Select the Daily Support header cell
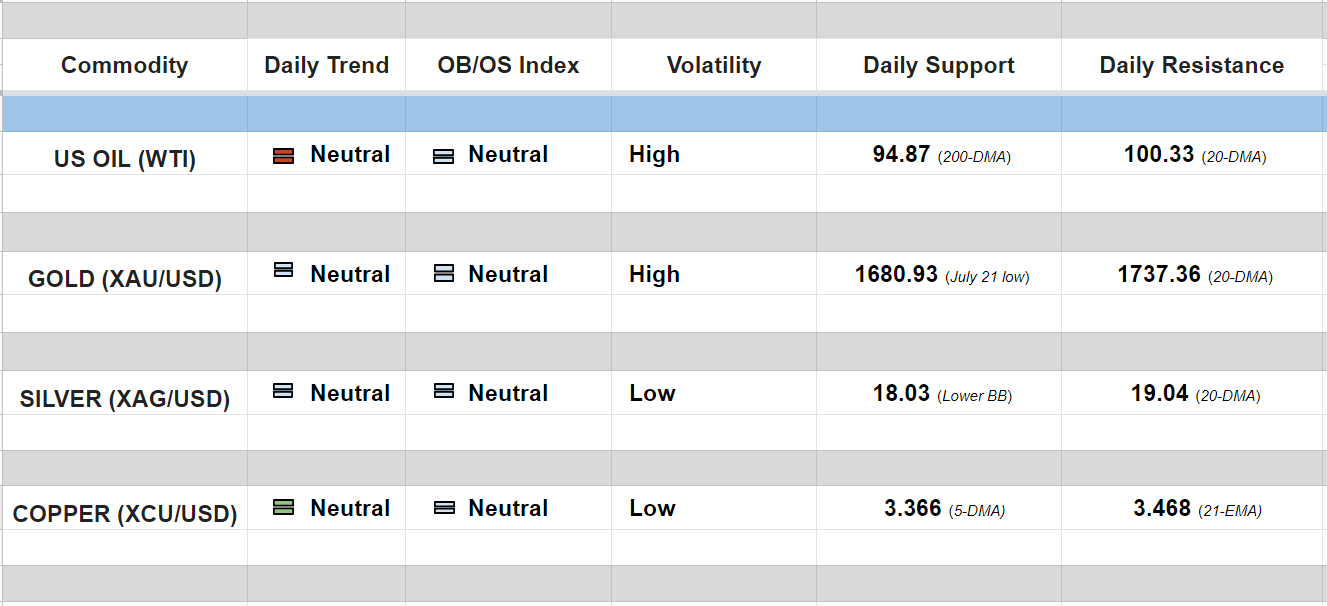The image size is (1327, 606). (938, 65)
